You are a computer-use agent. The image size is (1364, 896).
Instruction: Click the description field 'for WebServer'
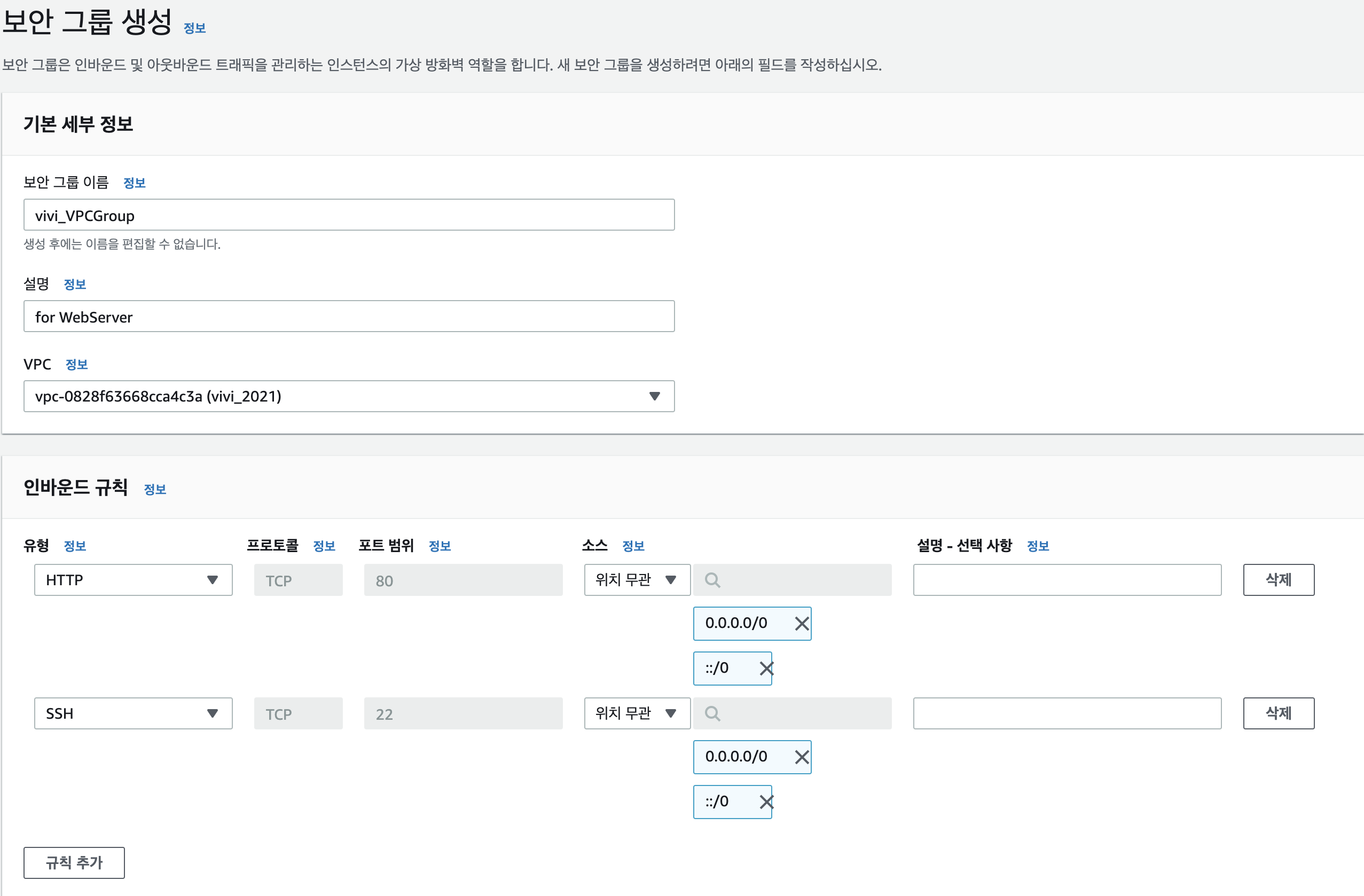coord(348,317)
